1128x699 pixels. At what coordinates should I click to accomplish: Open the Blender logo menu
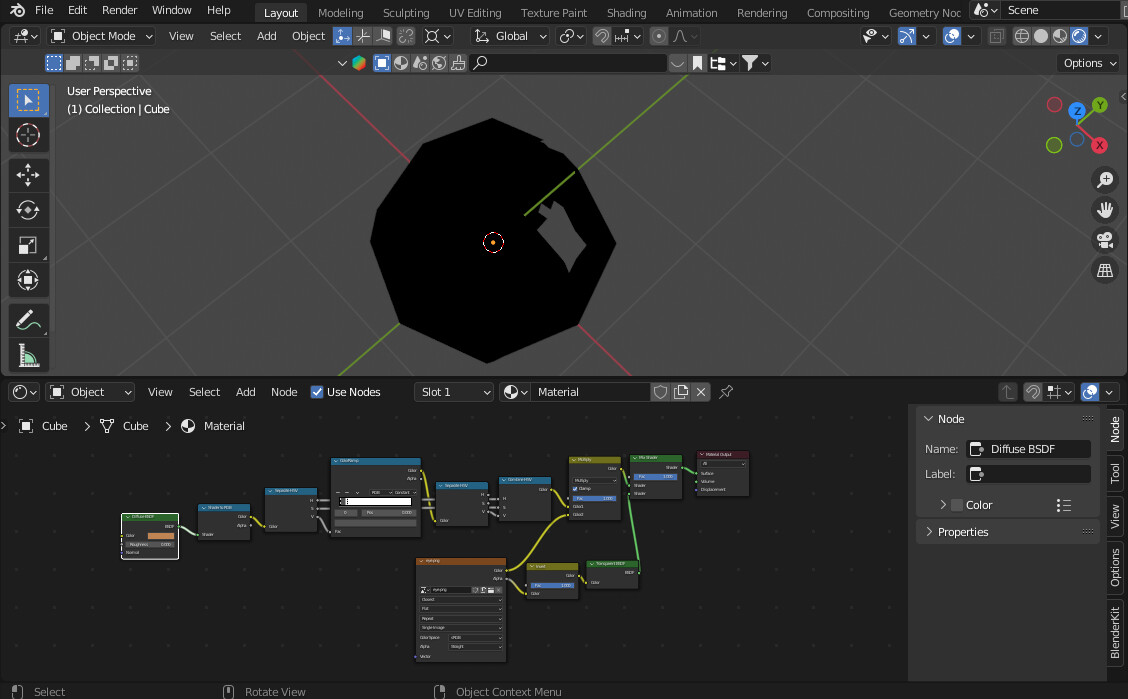coord(17,10)
